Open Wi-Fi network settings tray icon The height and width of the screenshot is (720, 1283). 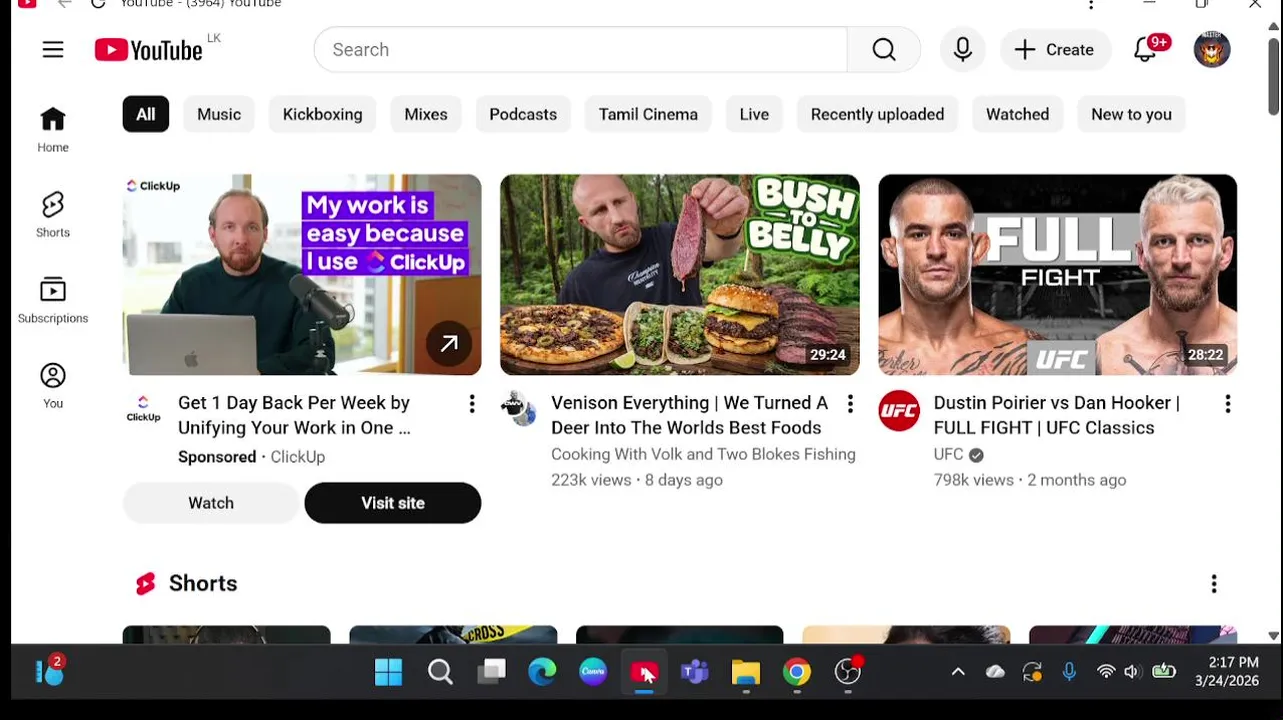click(1106, 672)
